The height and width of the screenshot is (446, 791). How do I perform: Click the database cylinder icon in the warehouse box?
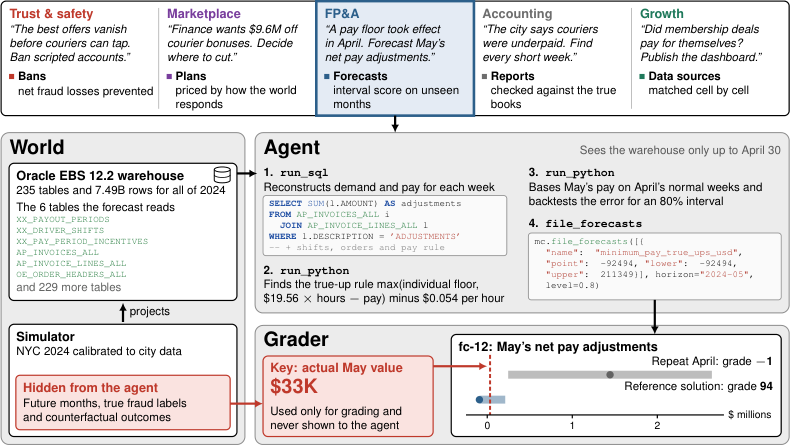tap(222, 175)
